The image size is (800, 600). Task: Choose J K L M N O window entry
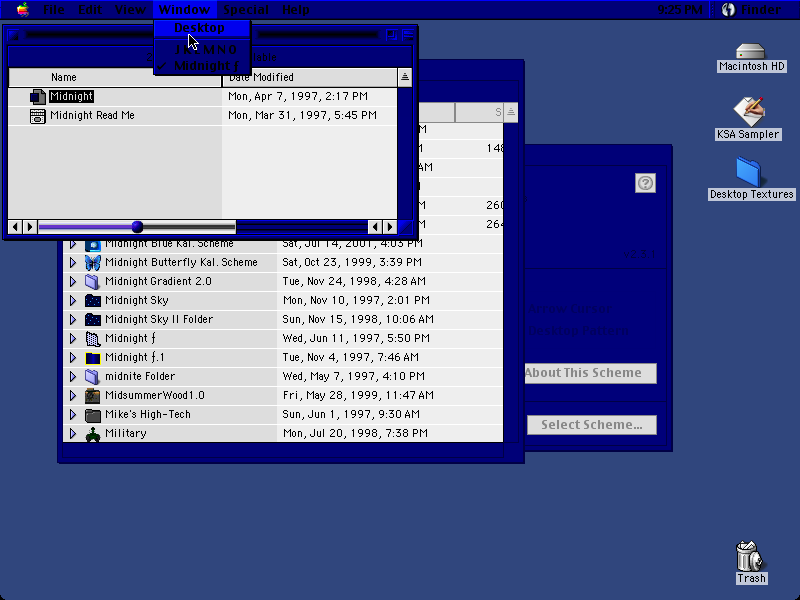(202, 49)
